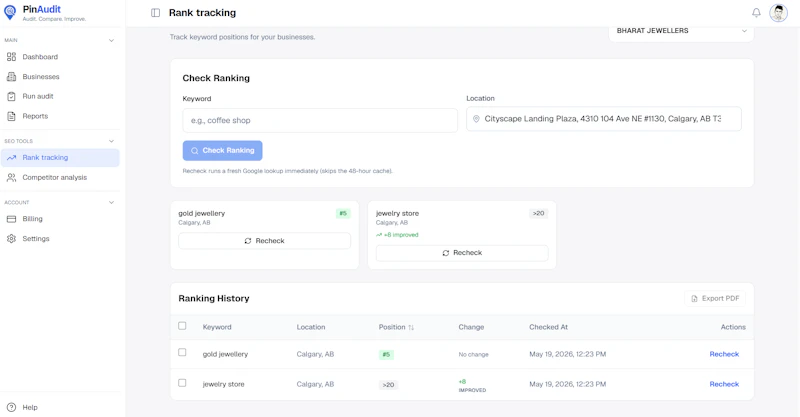Click the Change column header
This screenshot has height=417, width=800.
click(x=471, y=327)
